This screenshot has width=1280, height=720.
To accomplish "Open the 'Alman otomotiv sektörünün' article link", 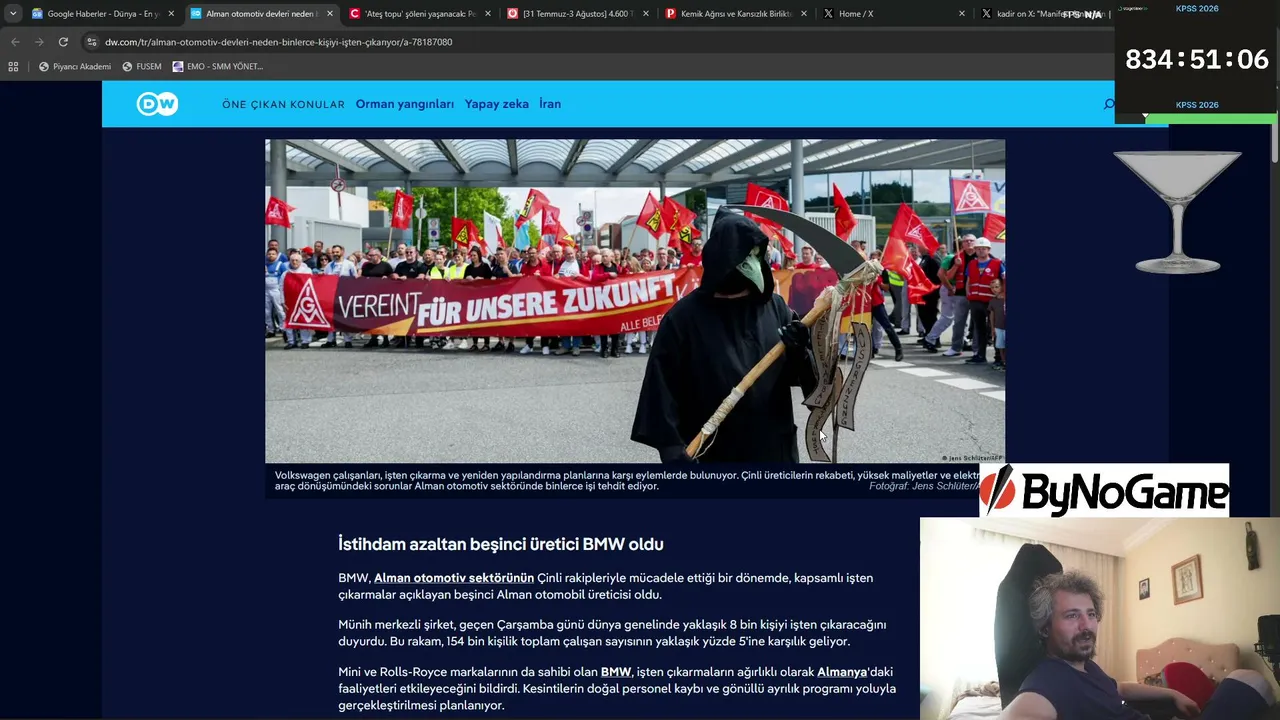I will click(x=454, y=578).
